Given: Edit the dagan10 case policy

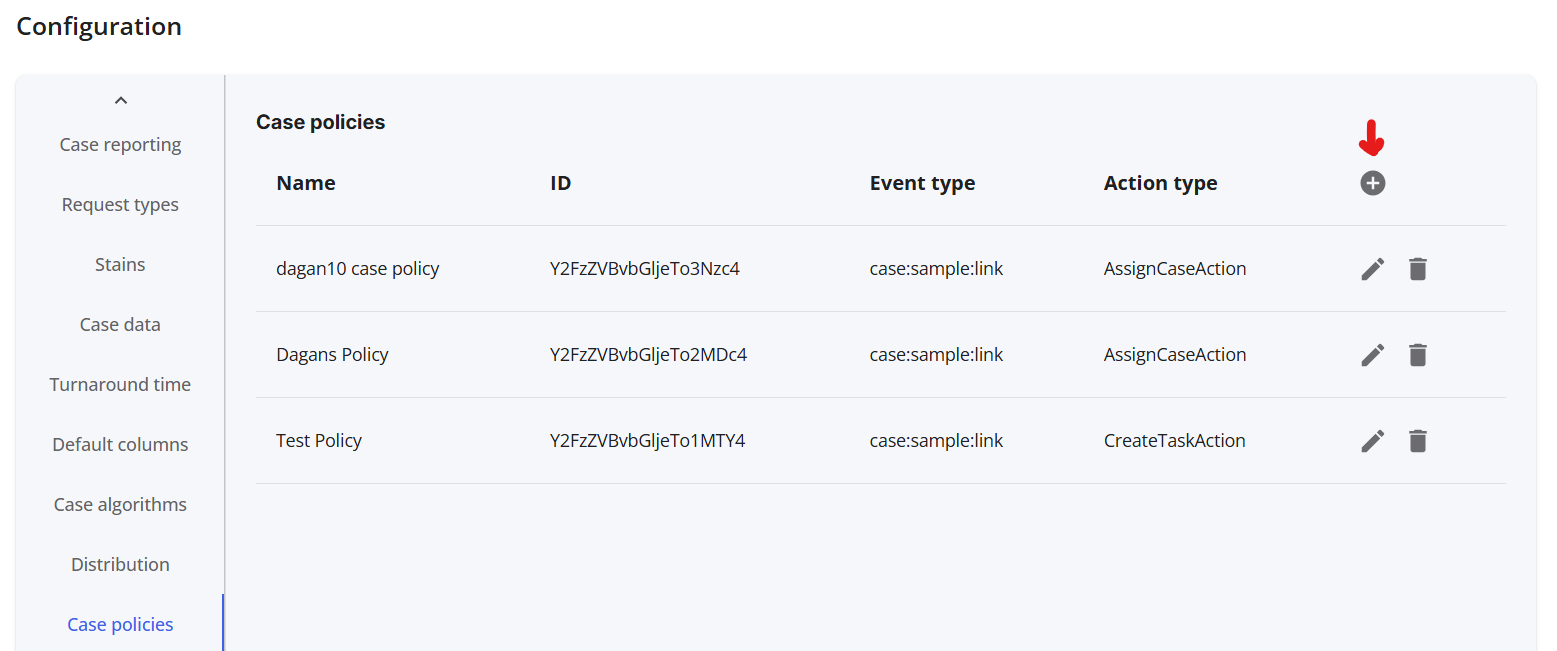Looking at the screenshot, I should 1373,269.
